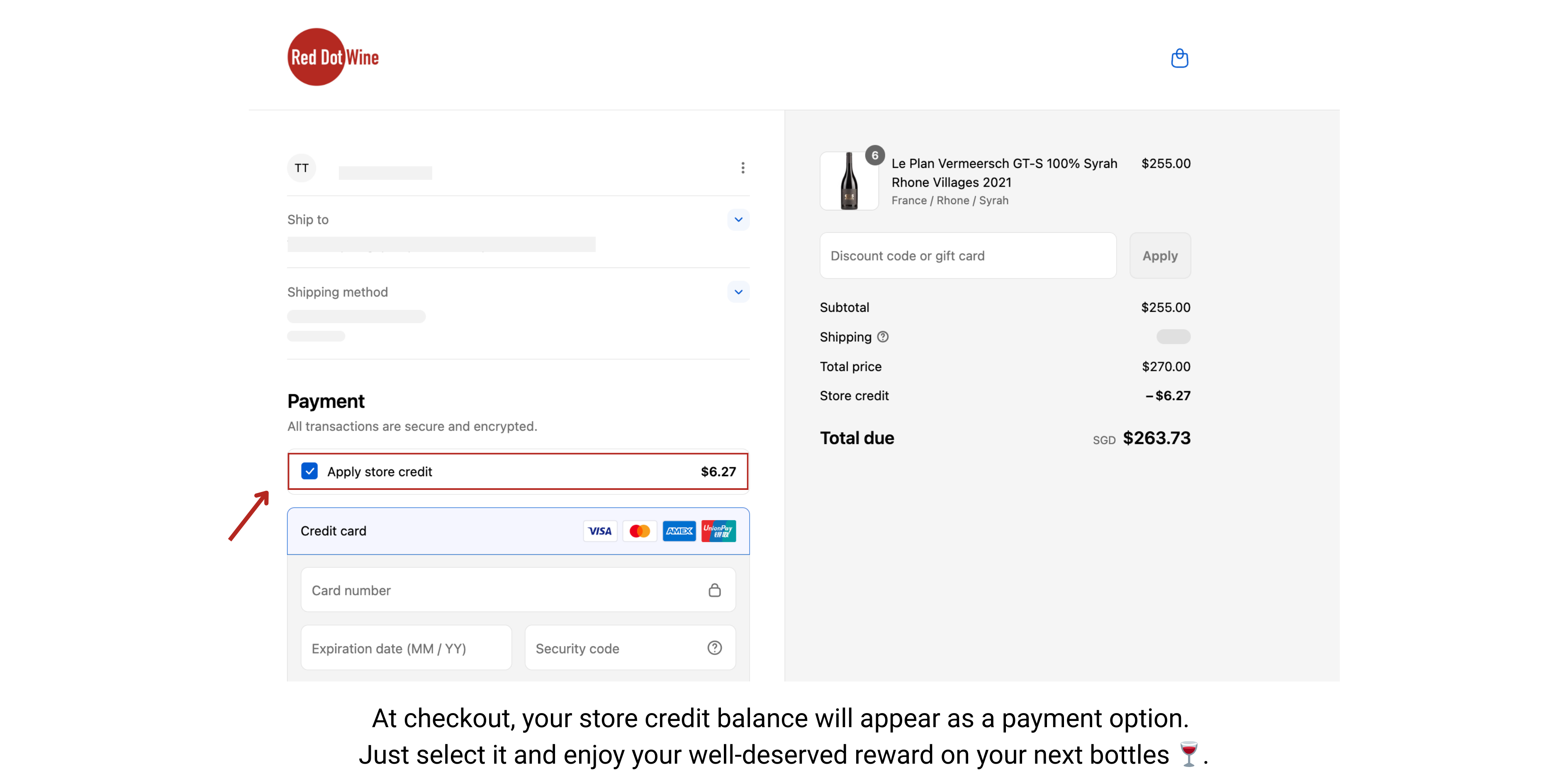Click the TT account avatar
The height and width of the screenshot is (784, 1568).
pyautogui.click(x=301, y=168)
